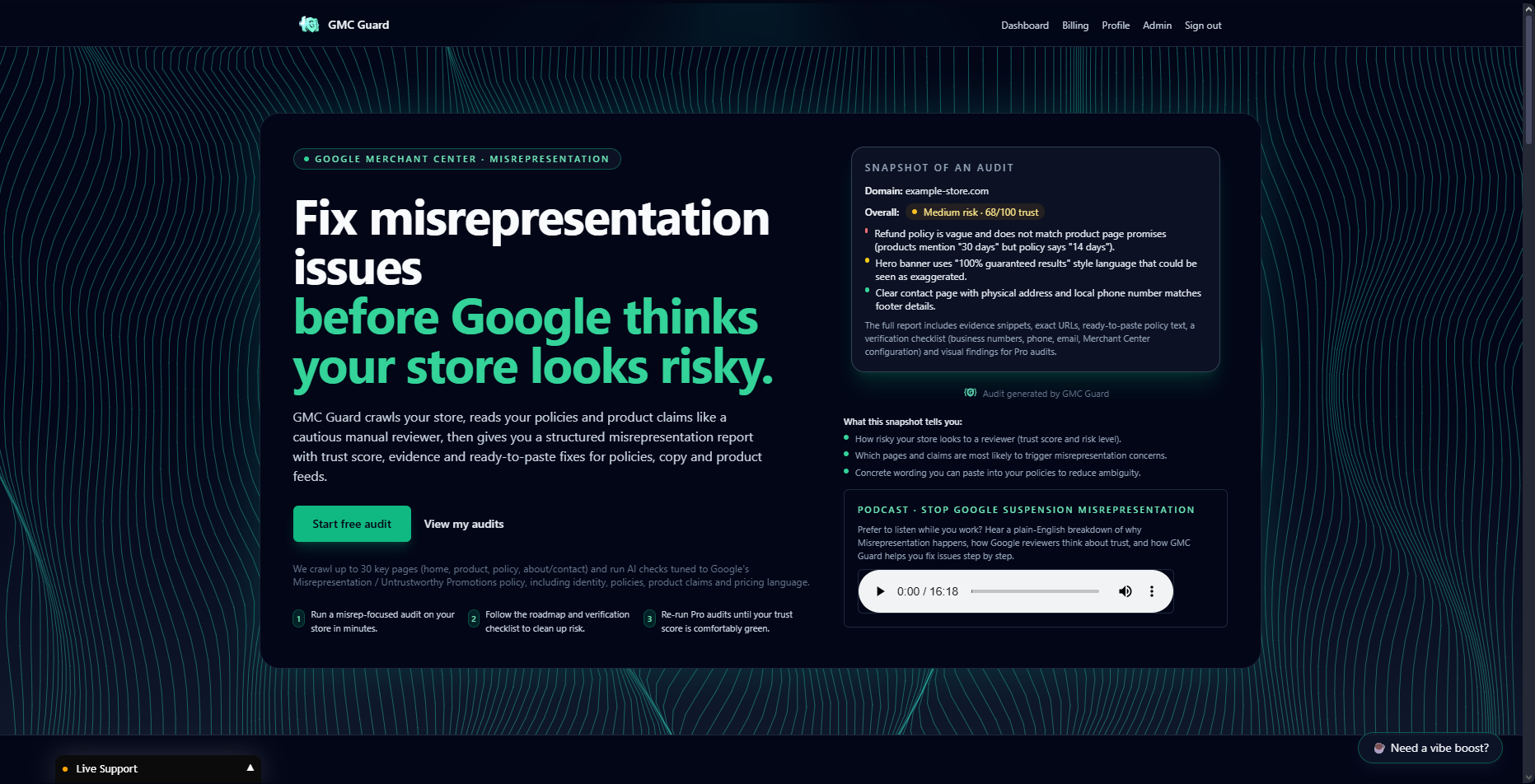Open View my audits

[x=463, y=524]
